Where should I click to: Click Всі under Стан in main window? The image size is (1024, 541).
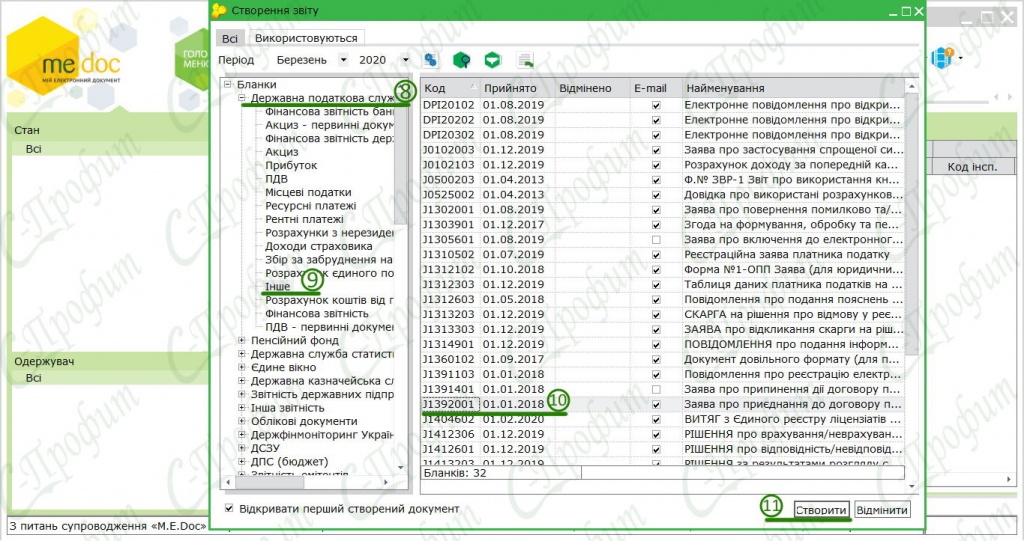(x=33, y=149)
